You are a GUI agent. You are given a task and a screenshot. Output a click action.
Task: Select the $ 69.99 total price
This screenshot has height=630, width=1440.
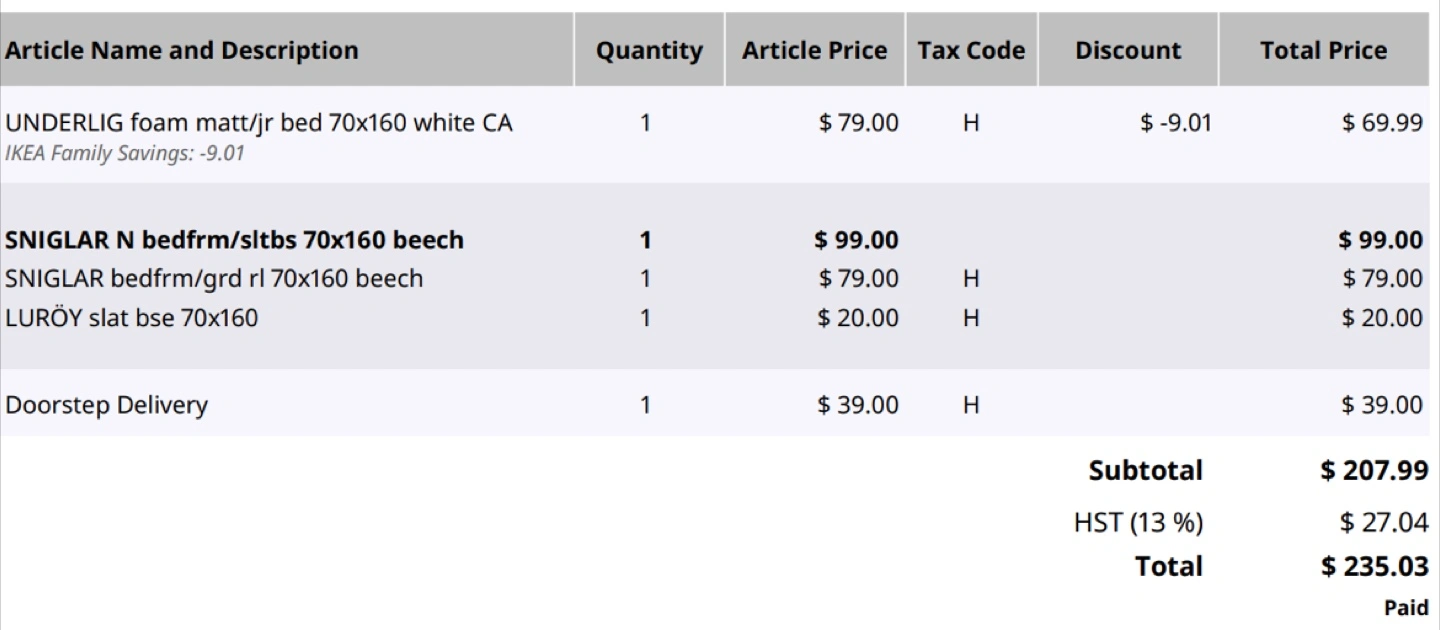[x=1382, y=123]
